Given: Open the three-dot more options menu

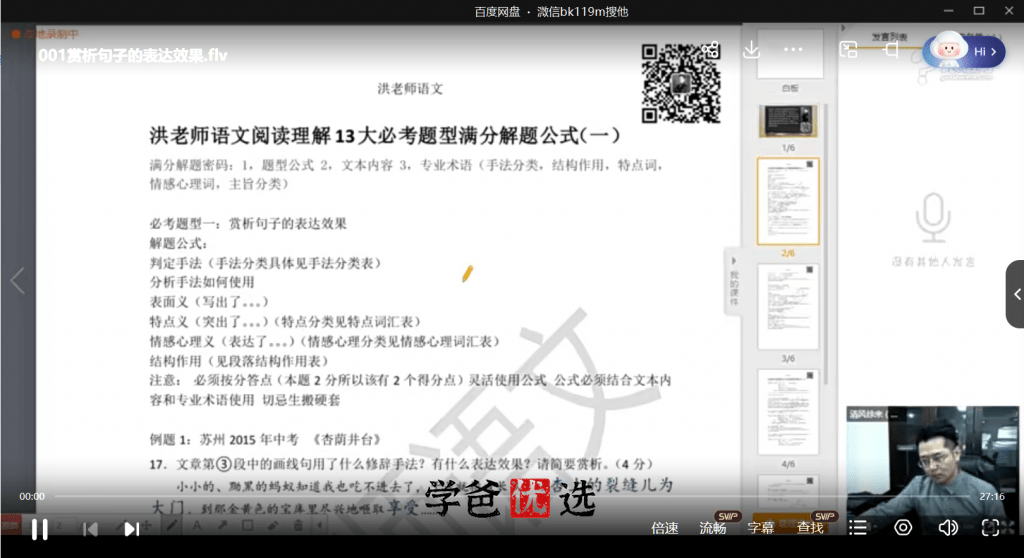Looking at the screenshot, I should click(793, 50).
